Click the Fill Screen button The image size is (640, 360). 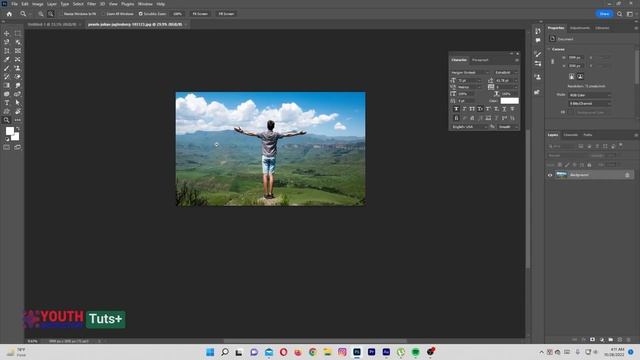click(x=226, y=14)
